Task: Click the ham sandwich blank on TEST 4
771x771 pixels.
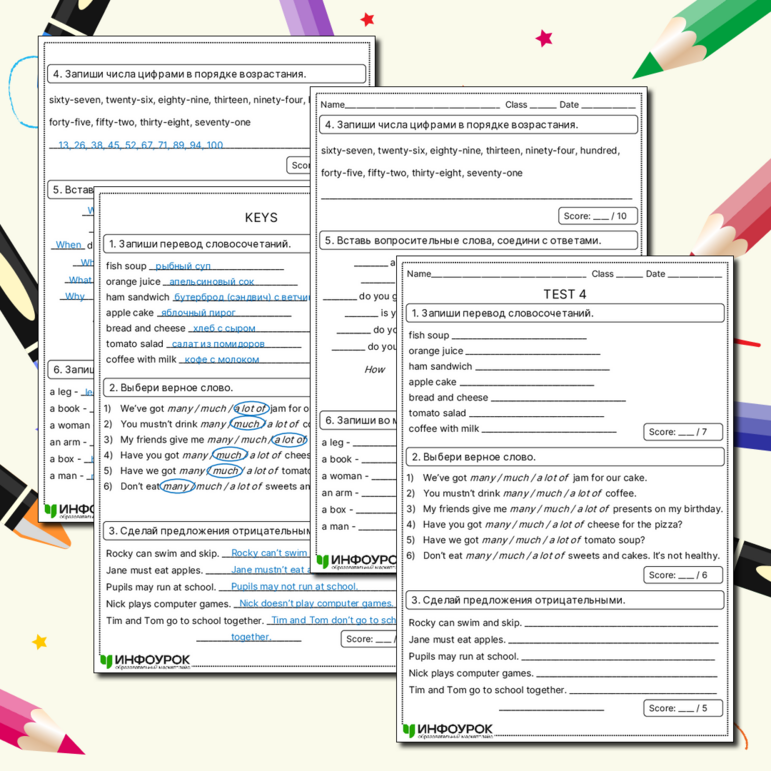Action: [542, 368]
